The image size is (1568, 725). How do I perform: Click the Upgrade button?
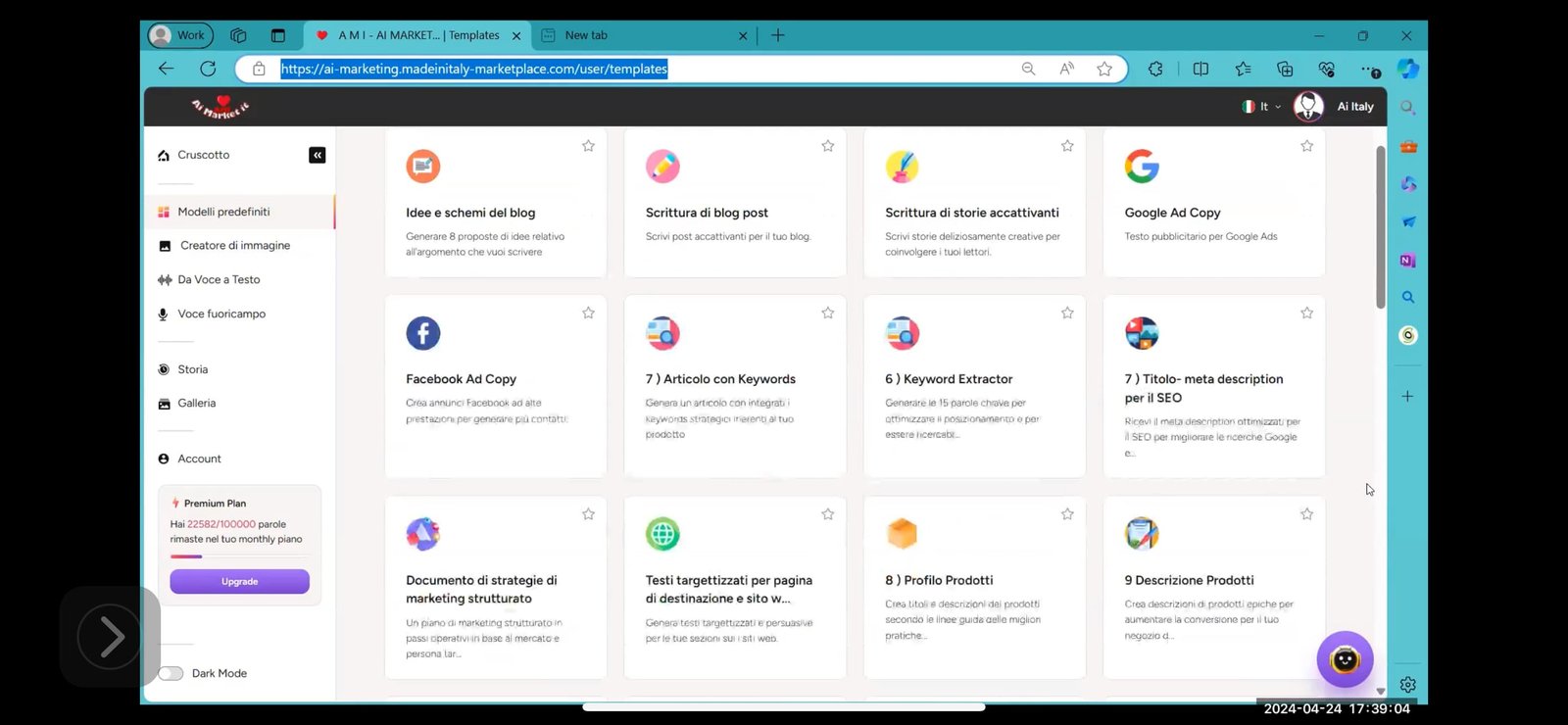(x=239, y=582)
